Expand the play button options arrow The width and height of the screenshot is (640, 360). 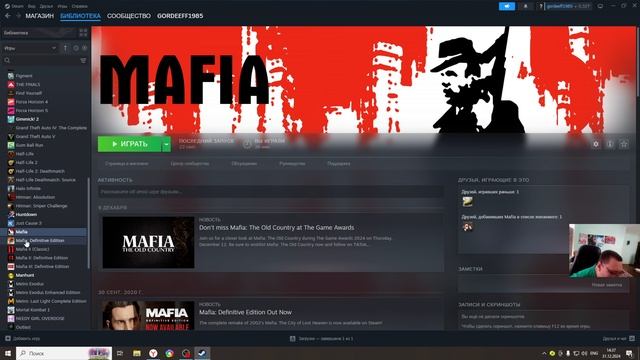click(166, 144)
